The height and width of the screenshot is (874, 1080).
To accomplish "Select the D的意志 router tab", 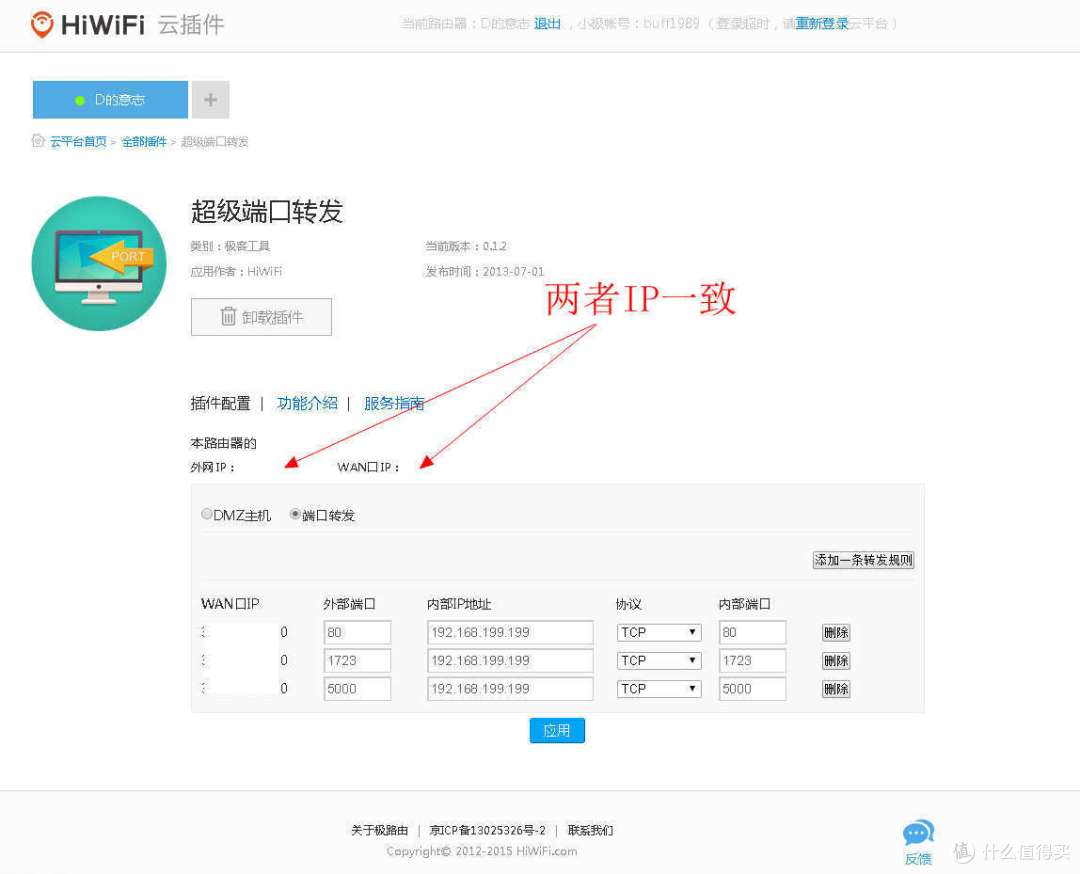I will click(110, 100).
